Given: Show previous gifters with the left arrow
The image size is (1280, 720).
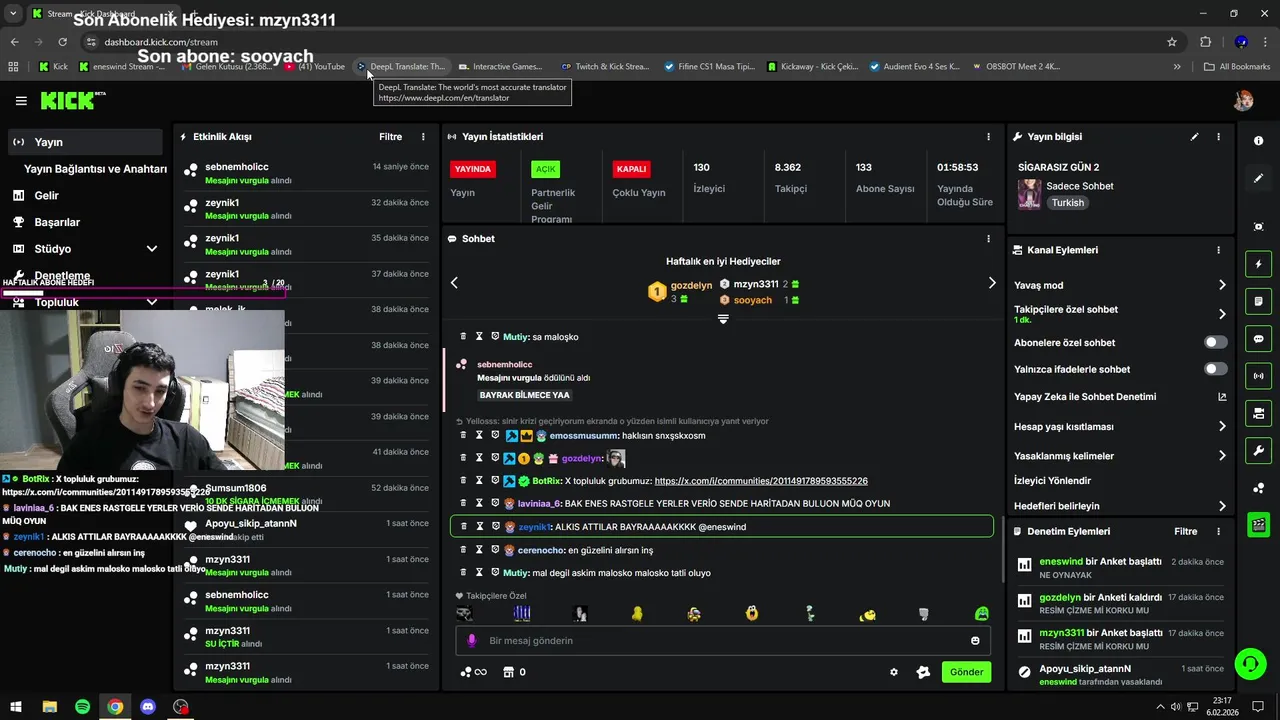Looking at the screenshot, I should pos(454,283).
